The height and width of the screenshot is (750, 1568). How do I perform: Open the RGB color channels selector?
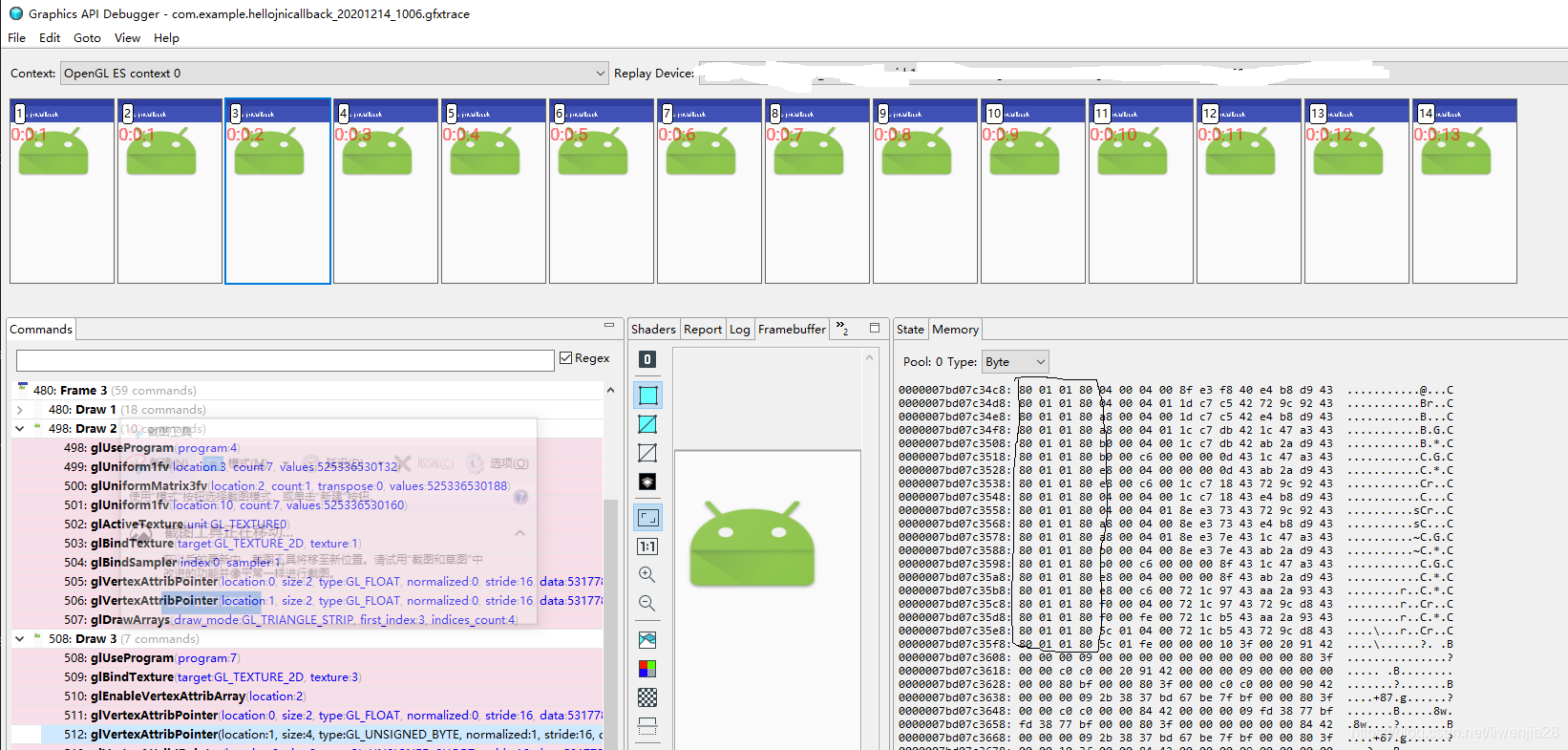point(647,669)
